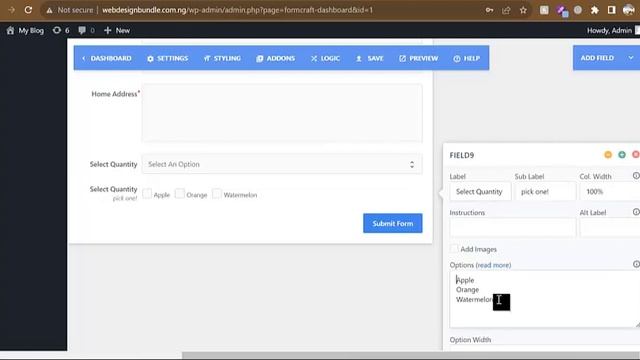Open the browser extensions puzzle icon
Screen dimensions: 640x360
(x=595, y=10)
